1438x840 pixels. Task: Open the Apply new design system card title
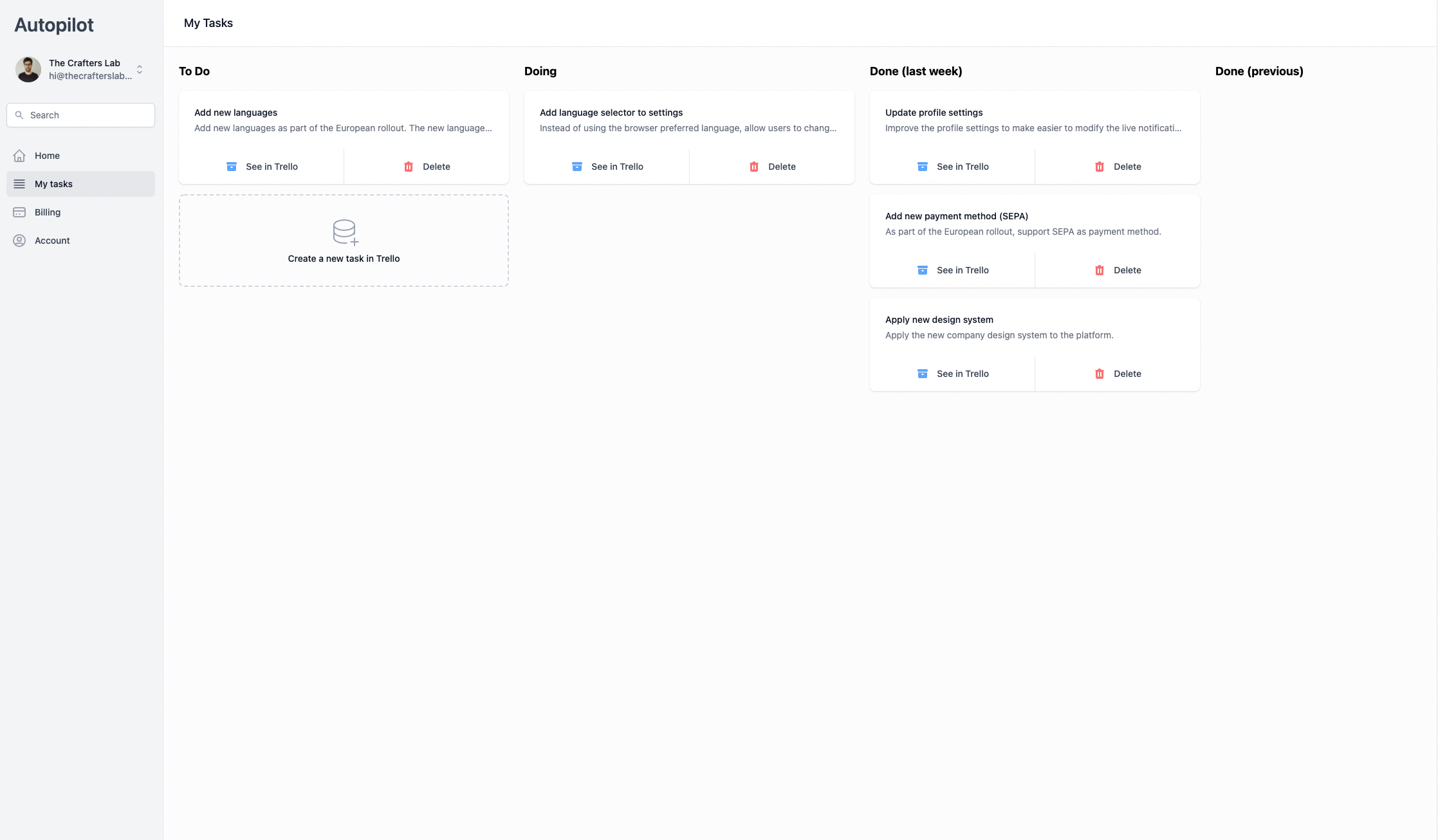[x=939, y=320]
